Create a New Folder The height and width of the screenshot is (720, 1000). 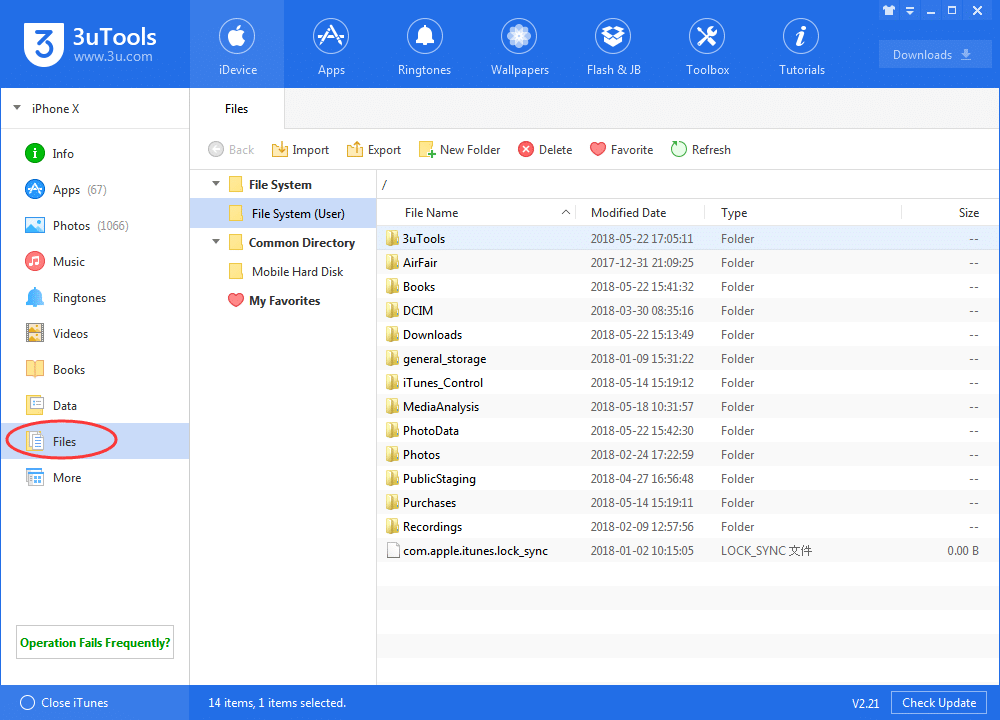459,150
